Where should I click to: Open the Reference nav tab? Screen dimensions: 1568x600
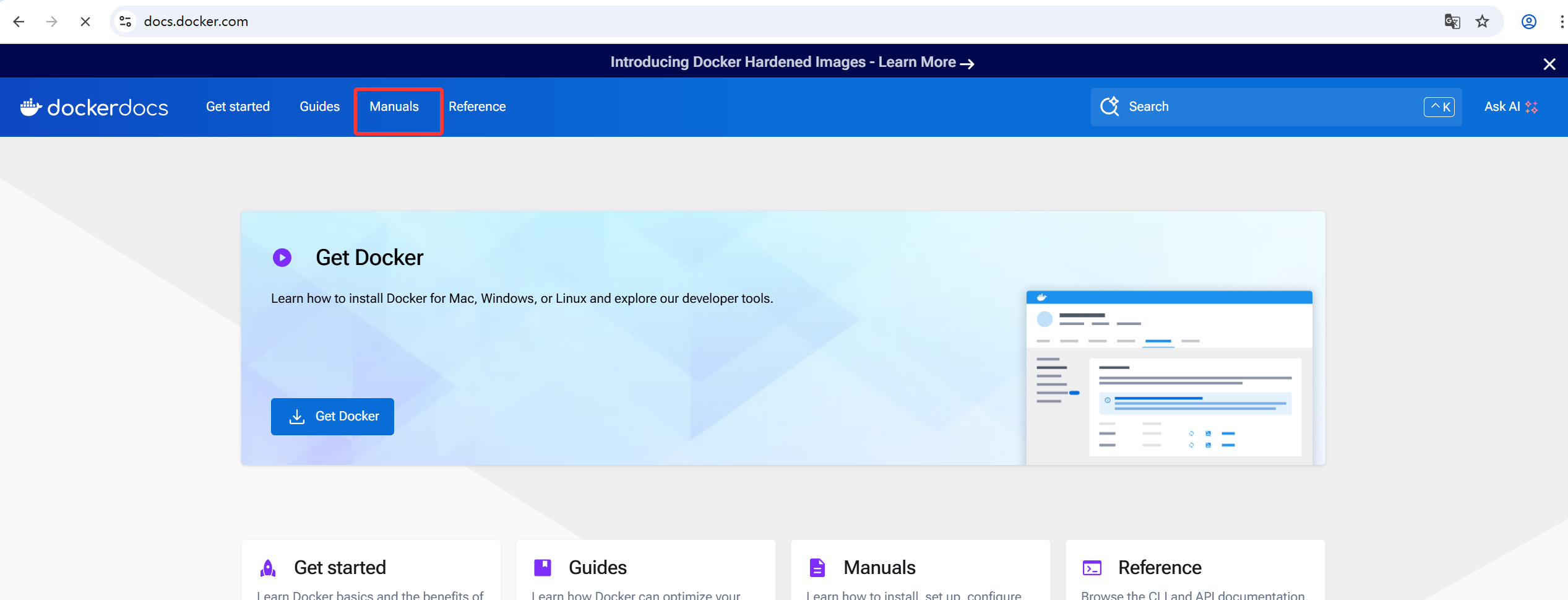coord(477,107)
